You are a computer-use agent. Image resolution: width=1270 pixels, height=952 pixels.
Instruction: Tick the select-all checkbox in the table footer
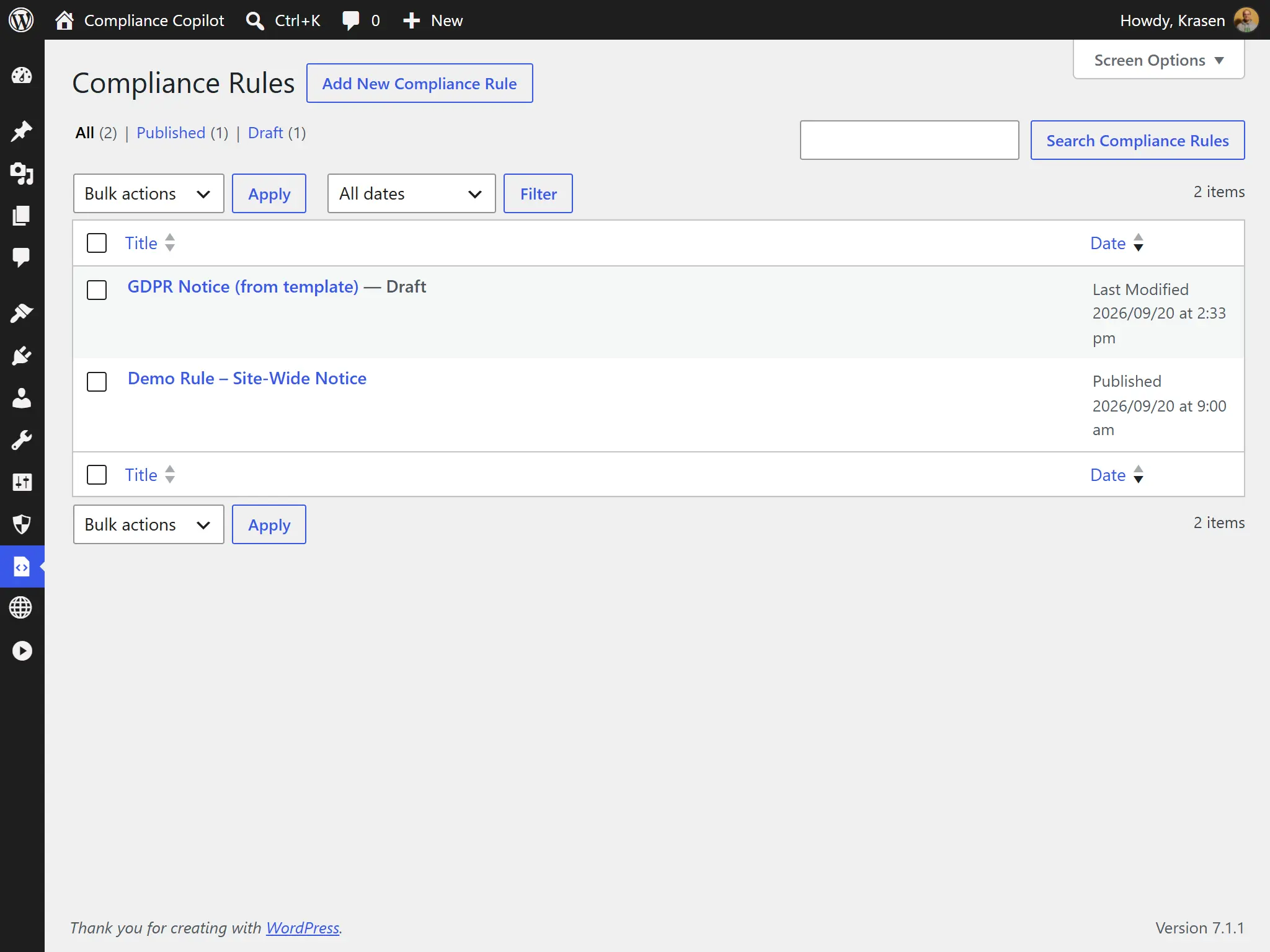click(97, 475)
